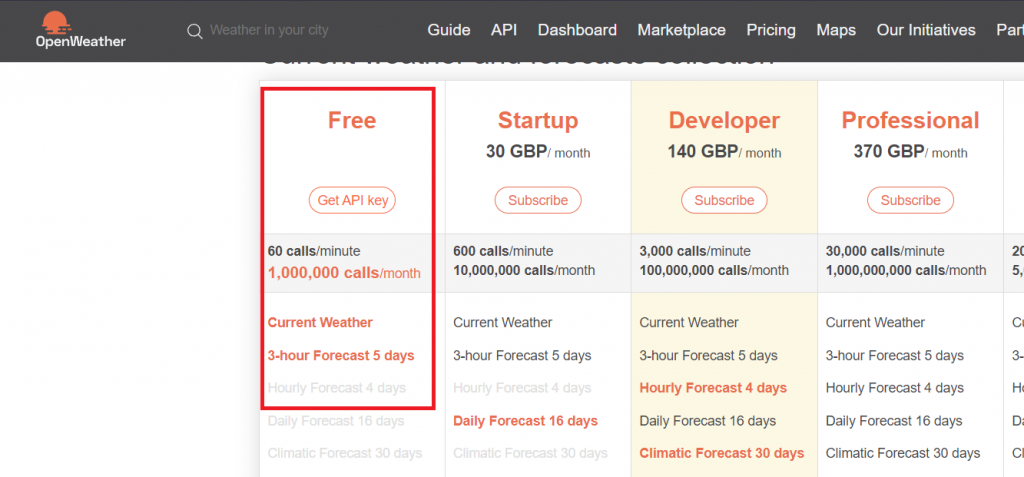Click '3,000 calls/minute' in Developer plan

click(695, 251)
